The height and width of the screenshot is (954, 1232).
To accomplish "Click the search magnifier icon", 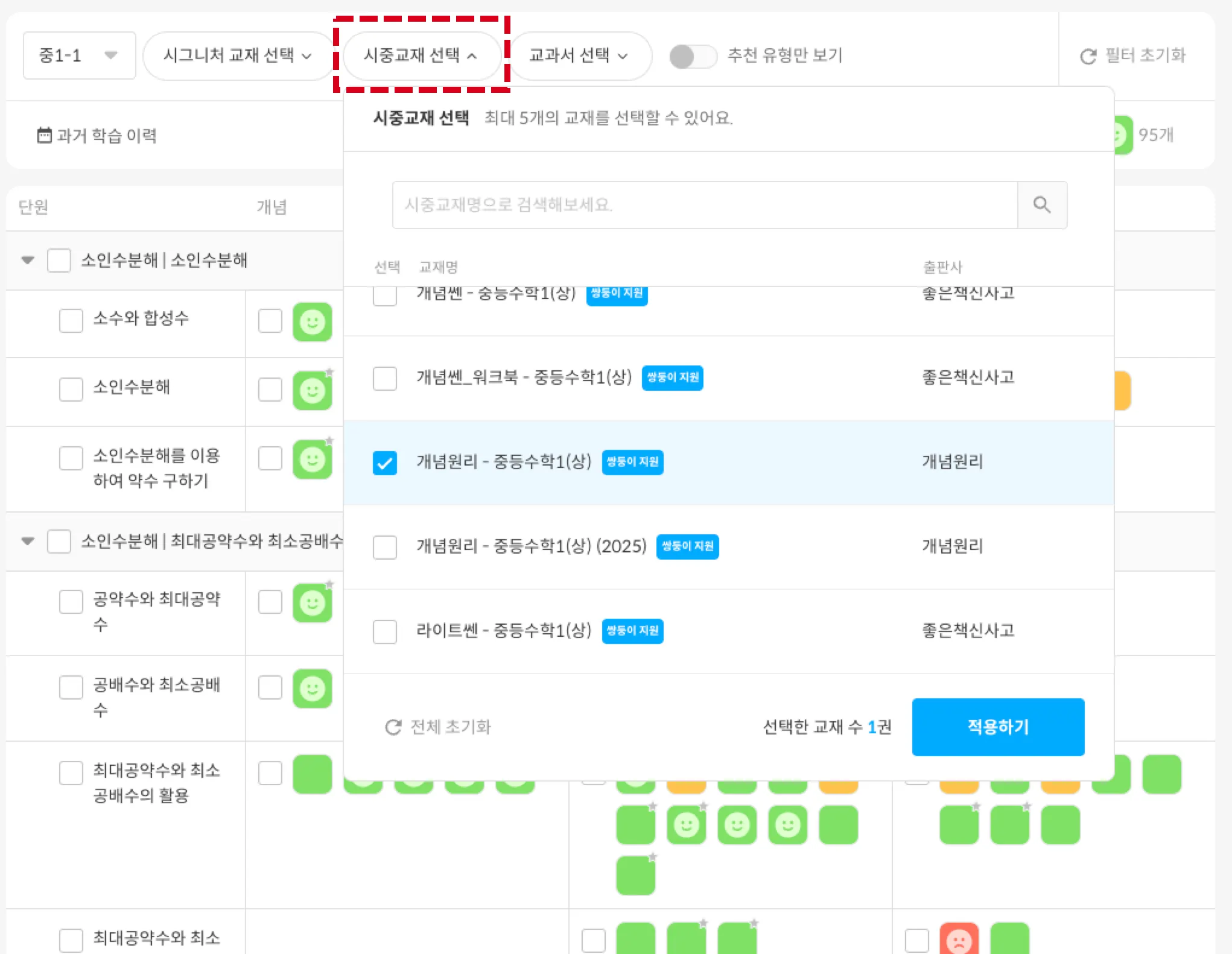I will [1042, 205].
